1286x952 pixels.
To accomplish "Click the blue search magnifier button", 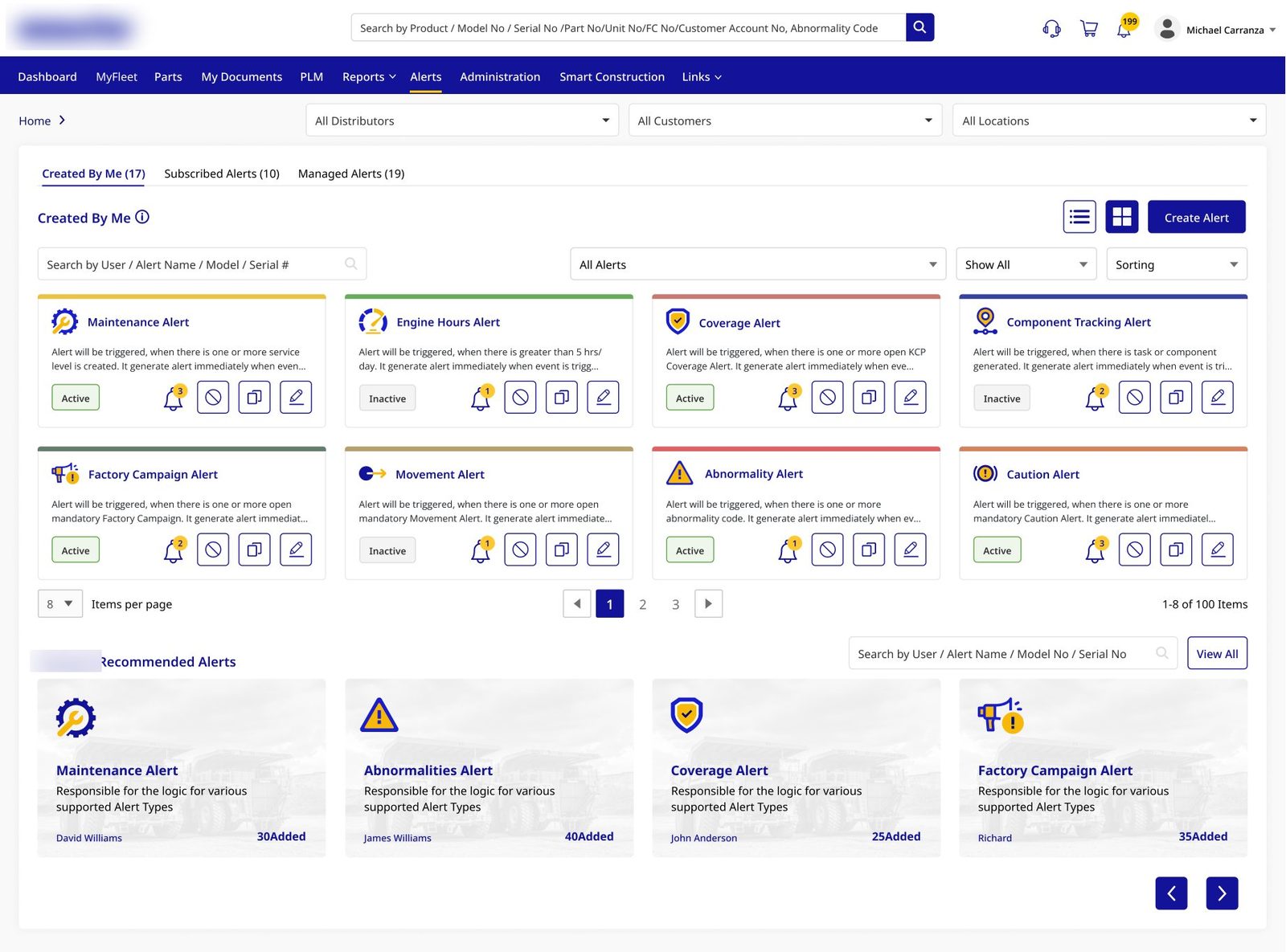I will click(919, 27).
